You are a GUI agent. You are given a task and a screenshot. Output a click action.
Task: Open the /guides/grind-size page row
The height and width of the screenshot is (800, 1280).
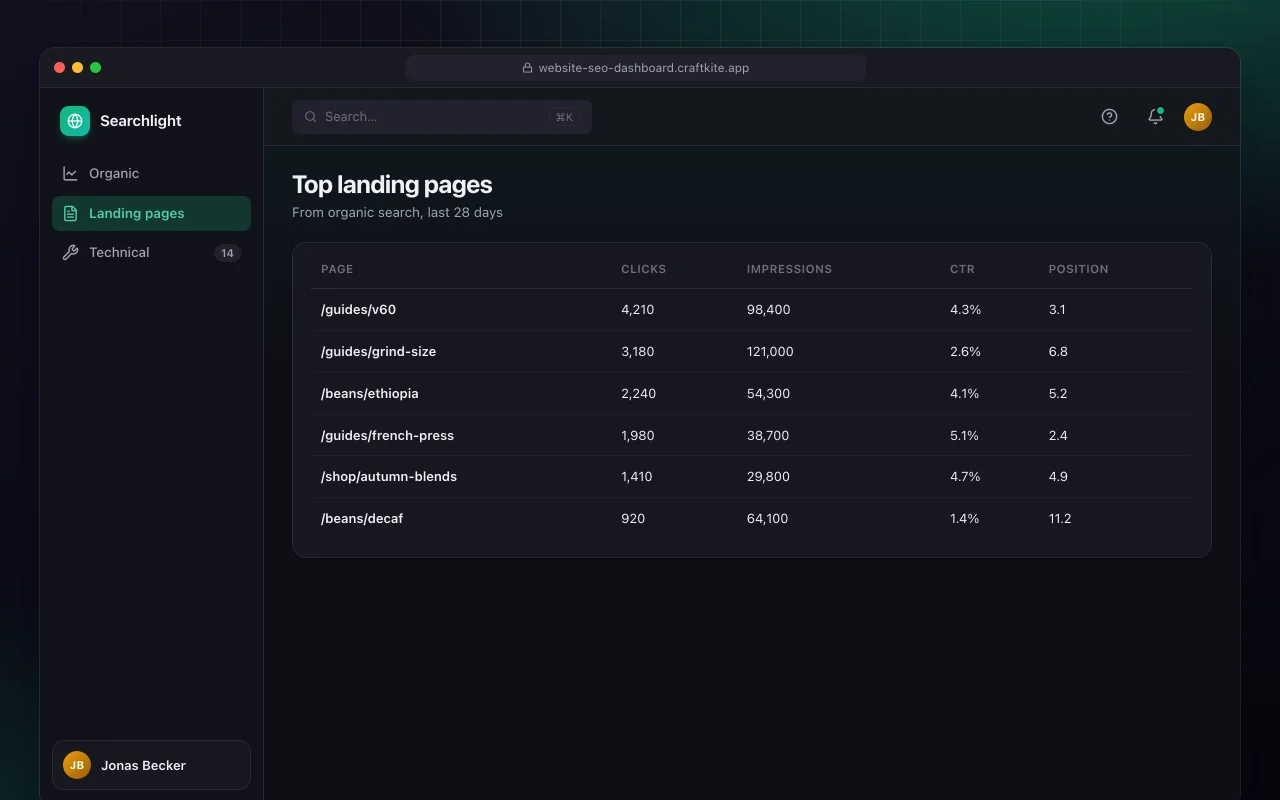pyautogui.click(x=752, y=352)
